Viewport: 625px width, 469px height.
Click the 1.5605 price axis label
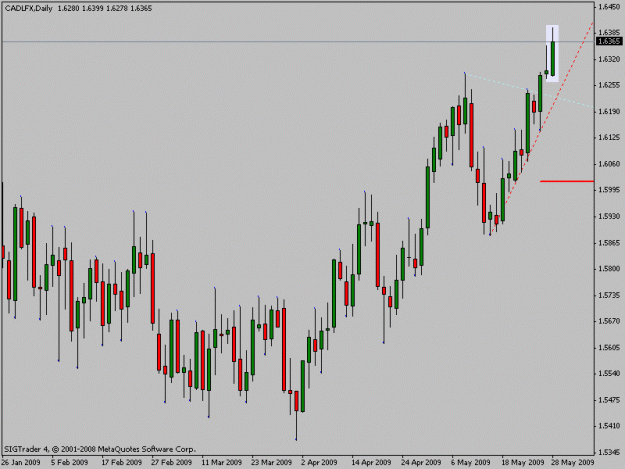[x=609, y=347]
